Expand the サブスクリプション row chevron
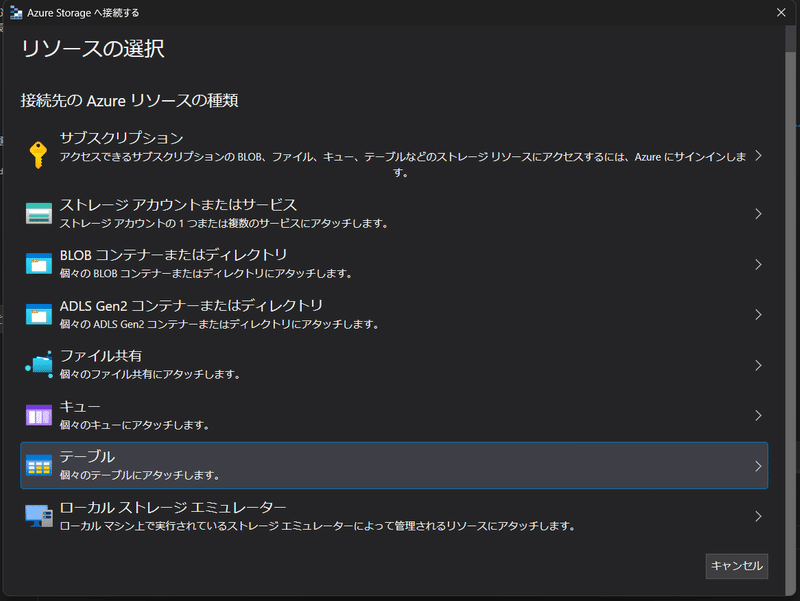Screen dimensions: 800x601 point(758,156)
